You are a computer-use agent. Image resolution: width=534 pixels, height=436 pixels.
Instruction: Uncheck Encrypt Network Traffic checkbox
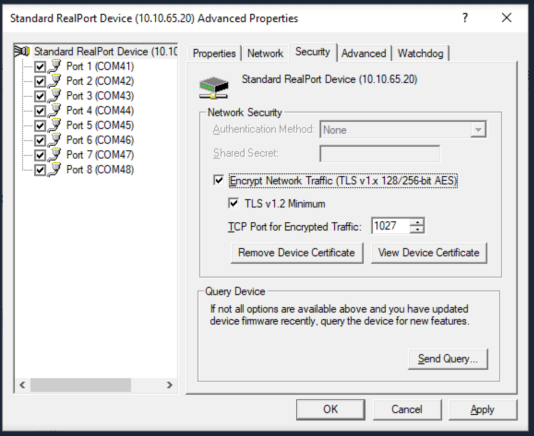pos(218,180)
